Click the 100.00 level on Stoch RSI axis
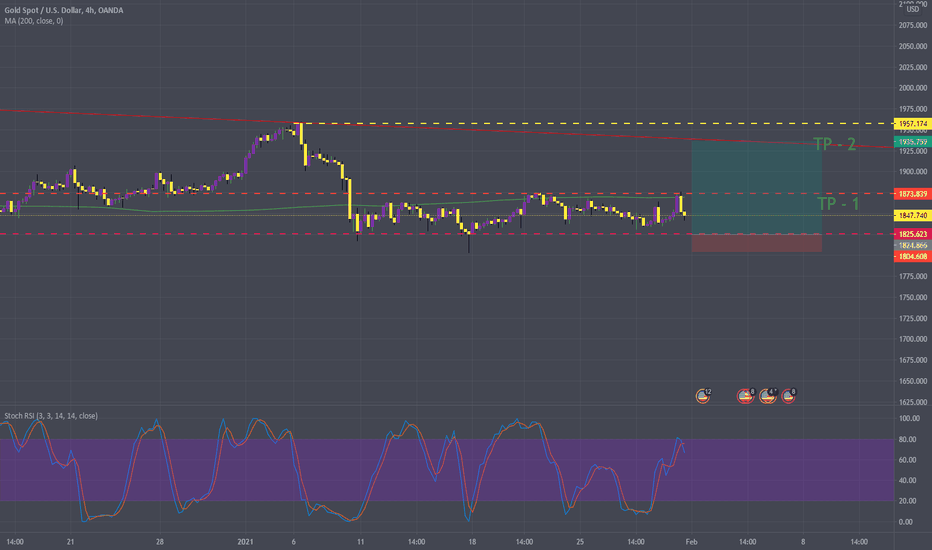This screenshot has height=550, width=932. click(x=909, y=419)
